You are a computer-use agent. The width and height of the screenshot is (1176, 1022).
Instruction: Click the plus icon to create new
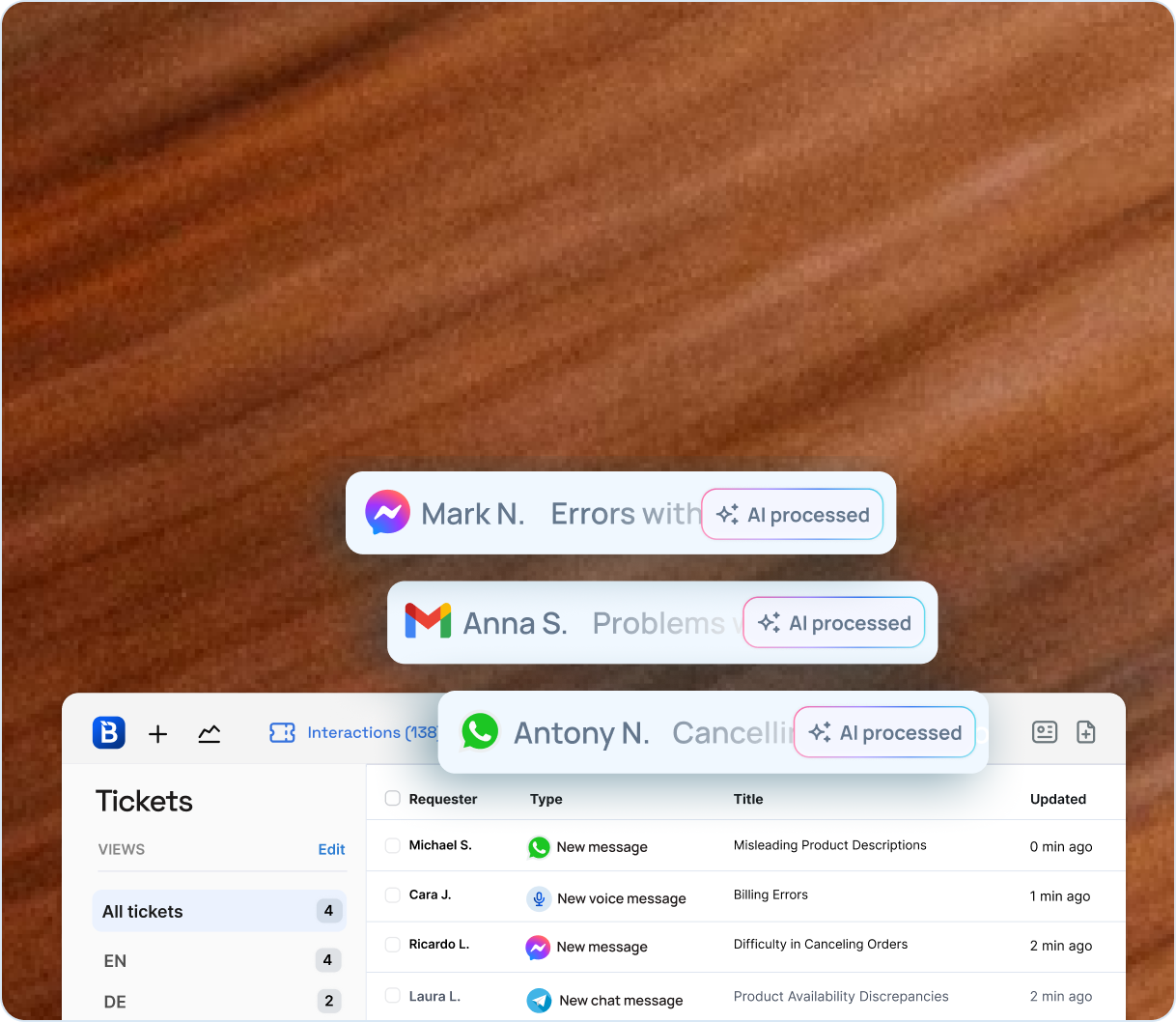pyautogui.click(x=158, y=734)
